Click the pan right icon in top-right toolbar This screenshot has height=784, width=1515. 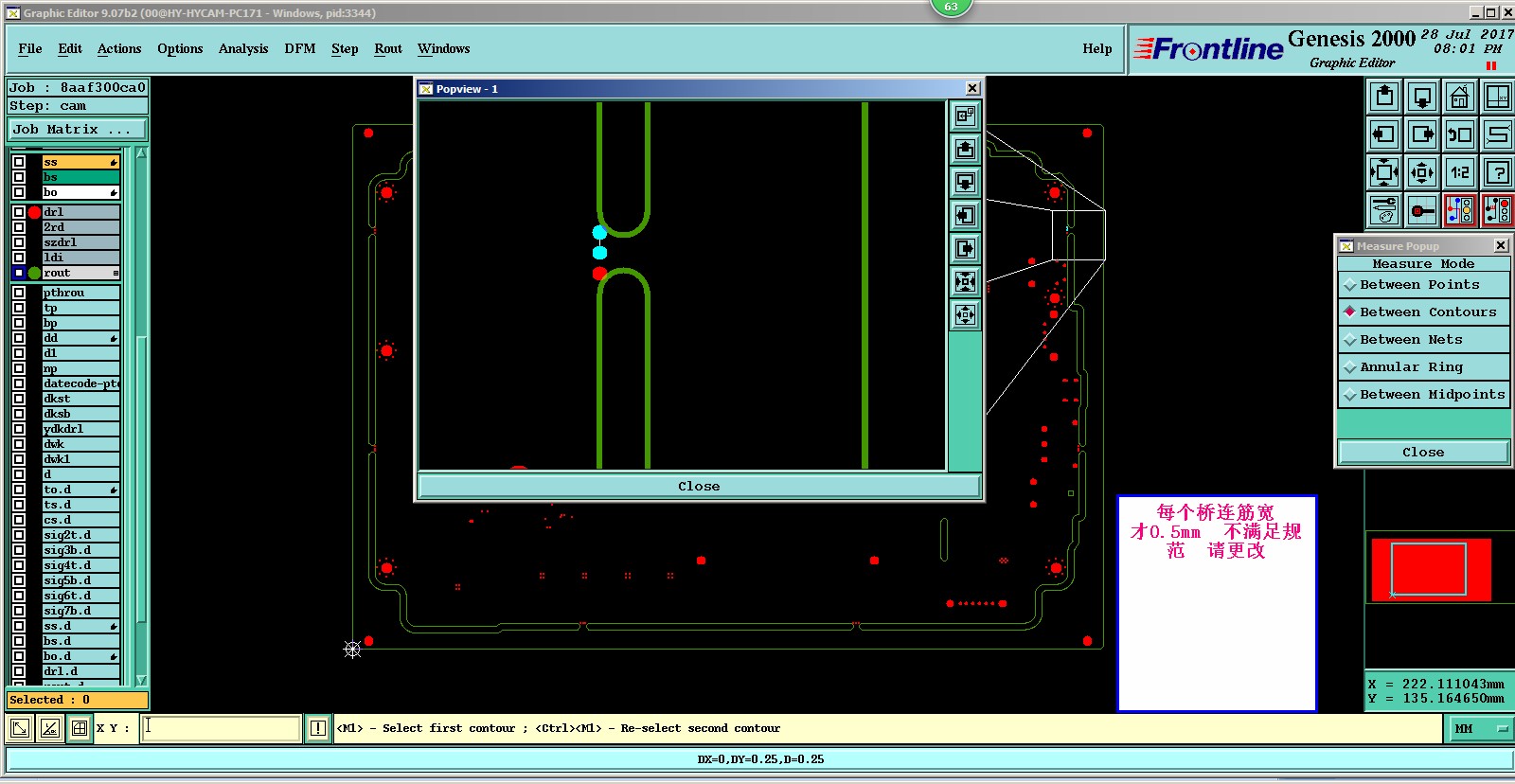pos(1422,134)
